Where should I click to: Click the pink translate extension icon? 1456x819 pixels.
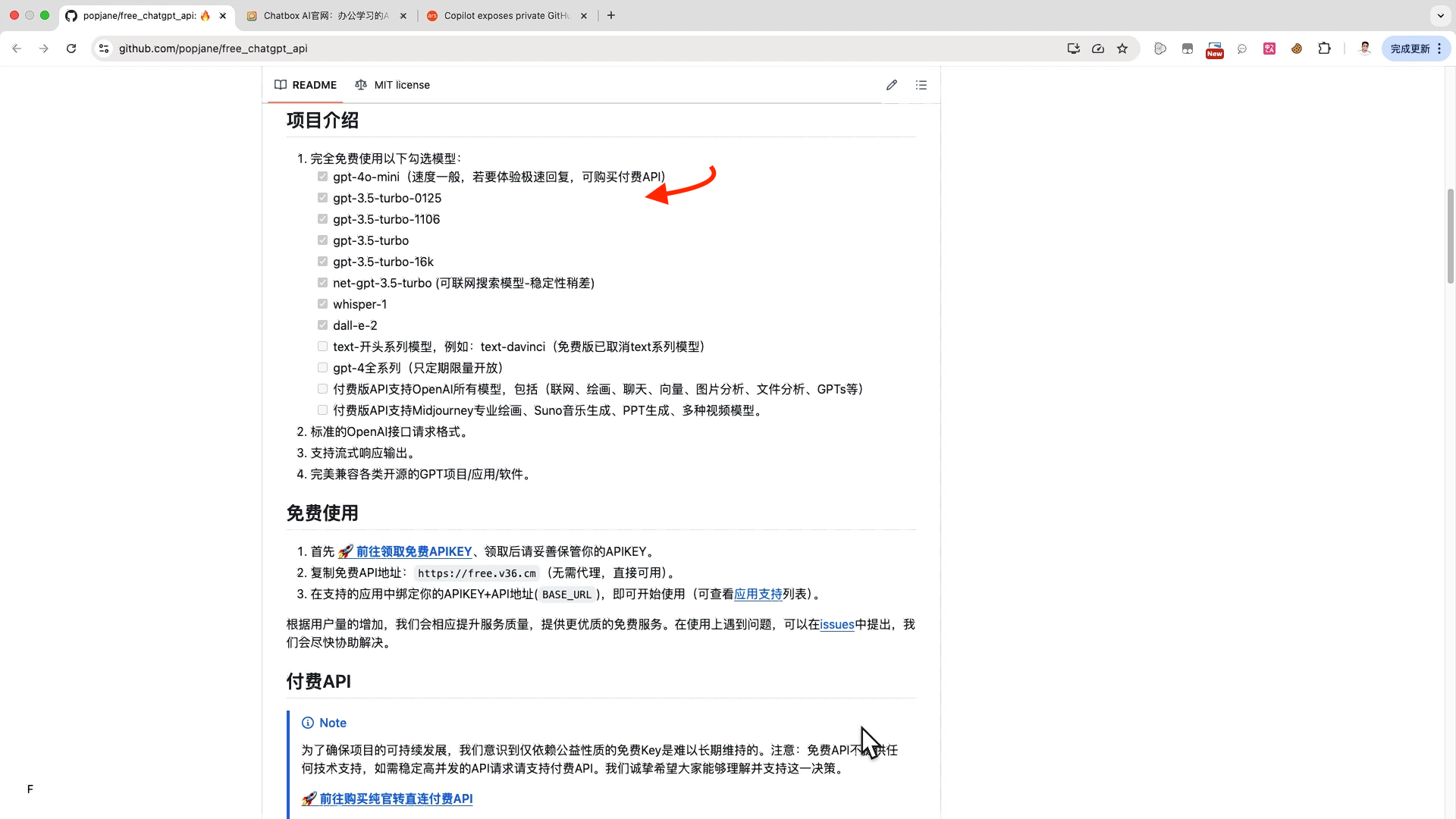[1269, 49]
